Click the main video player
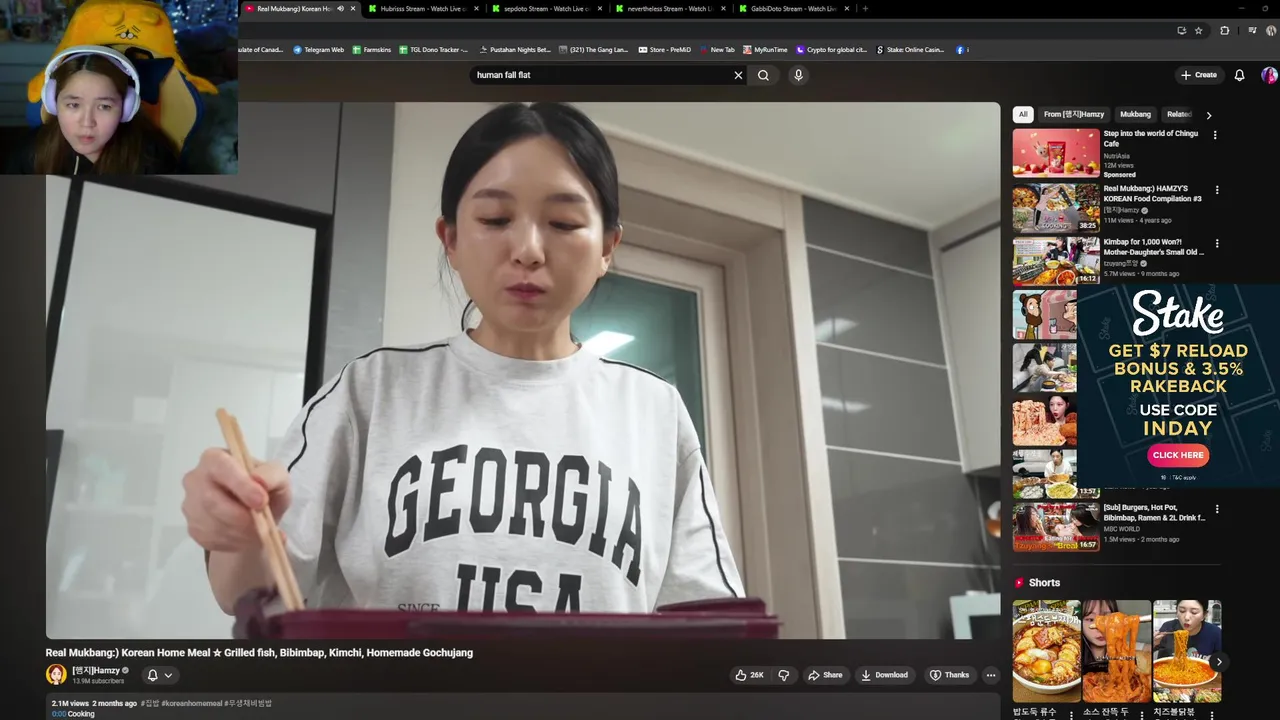 [x=523, y=370]
